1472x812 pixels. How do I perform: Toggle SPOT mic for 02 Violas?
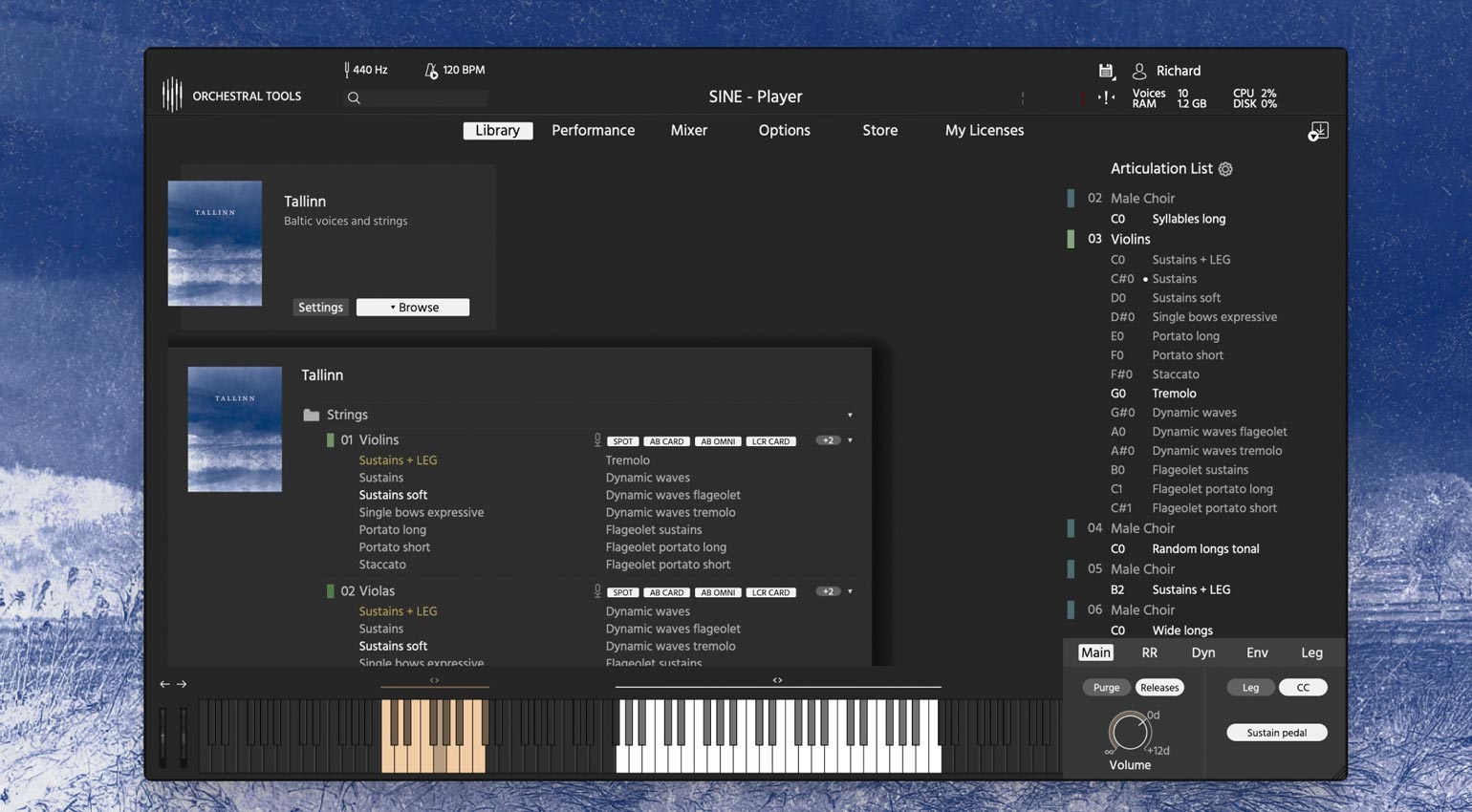pos(622,592)
